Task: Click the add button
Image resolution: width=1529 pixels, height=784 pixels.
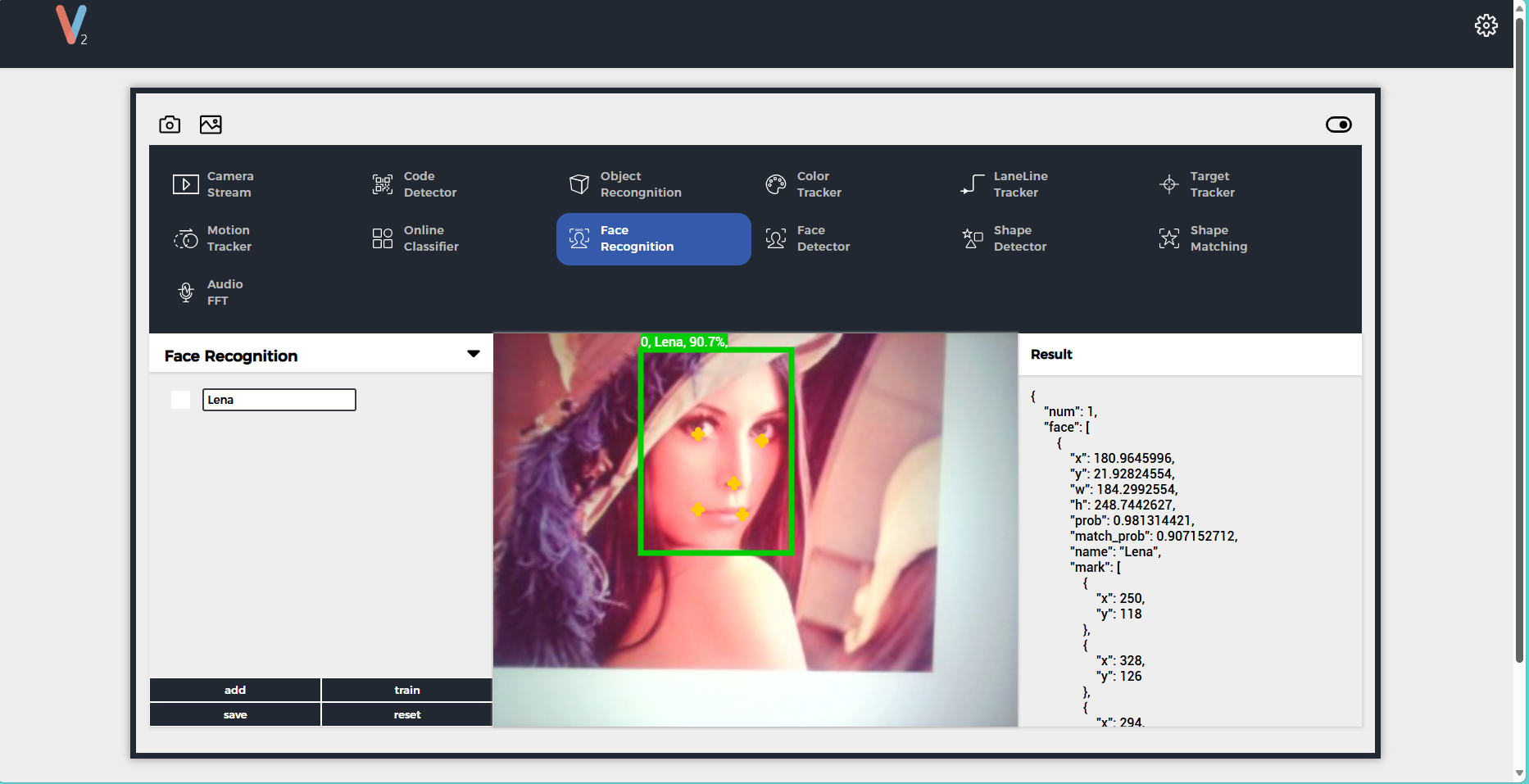Action: [235, 690]
